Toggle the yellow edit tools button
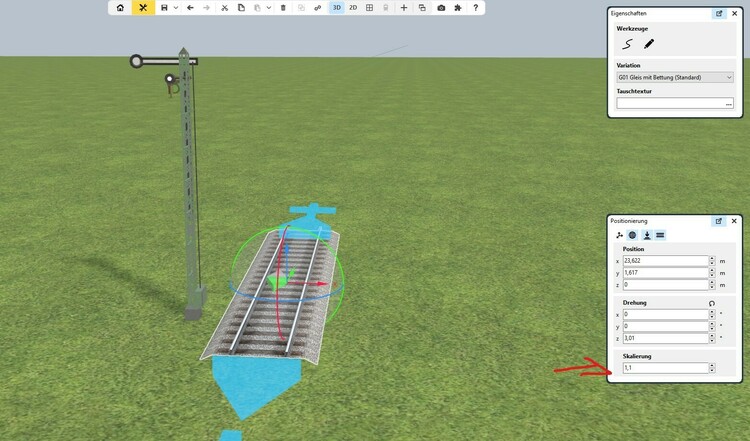The width and height of the screenshot is (750, 441). tap(143, 8)
